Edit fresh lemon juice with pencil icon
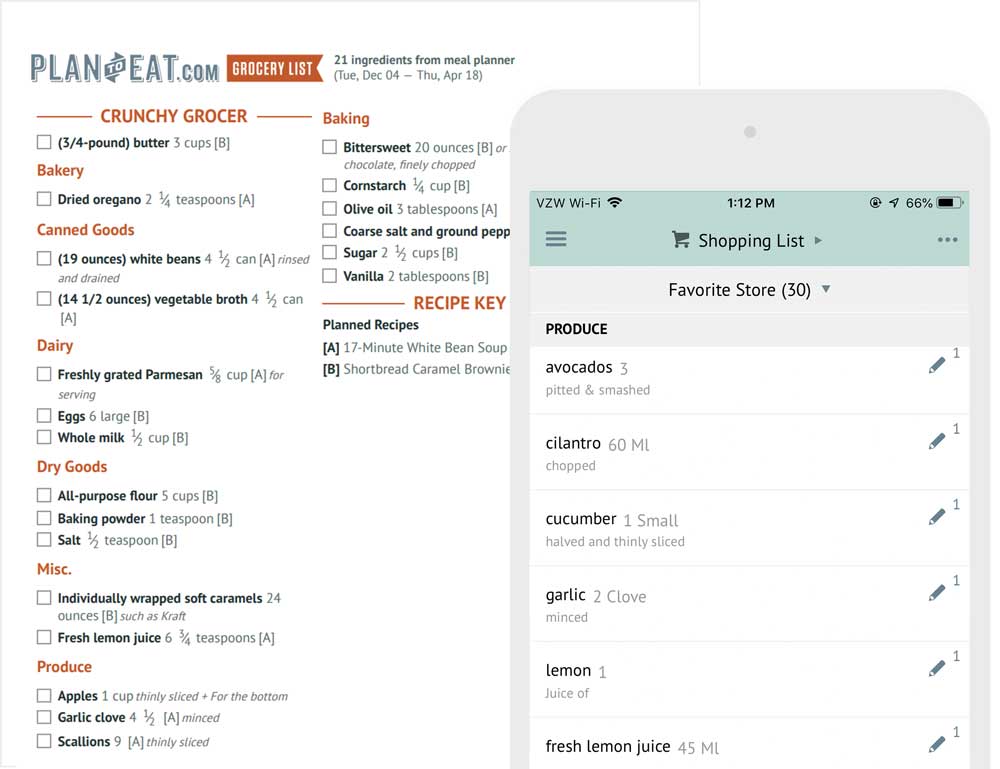The image size is (1000, 769). tap(936, 744)
